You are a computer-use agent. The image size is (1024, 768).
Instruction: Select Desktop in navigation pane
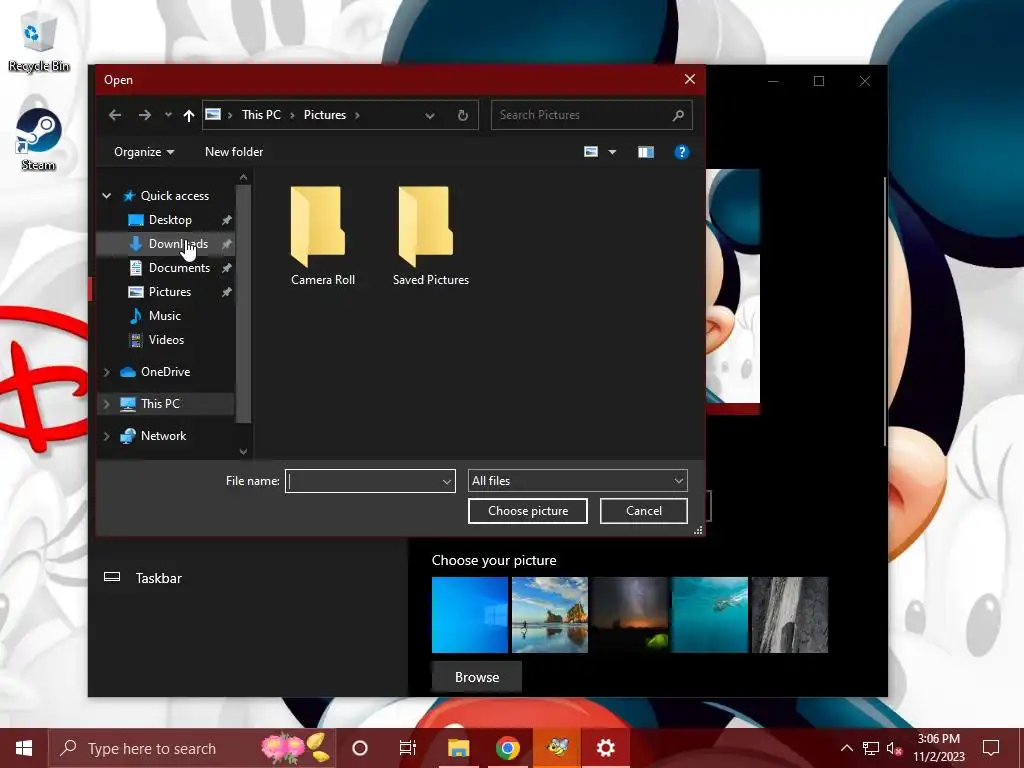170,219
